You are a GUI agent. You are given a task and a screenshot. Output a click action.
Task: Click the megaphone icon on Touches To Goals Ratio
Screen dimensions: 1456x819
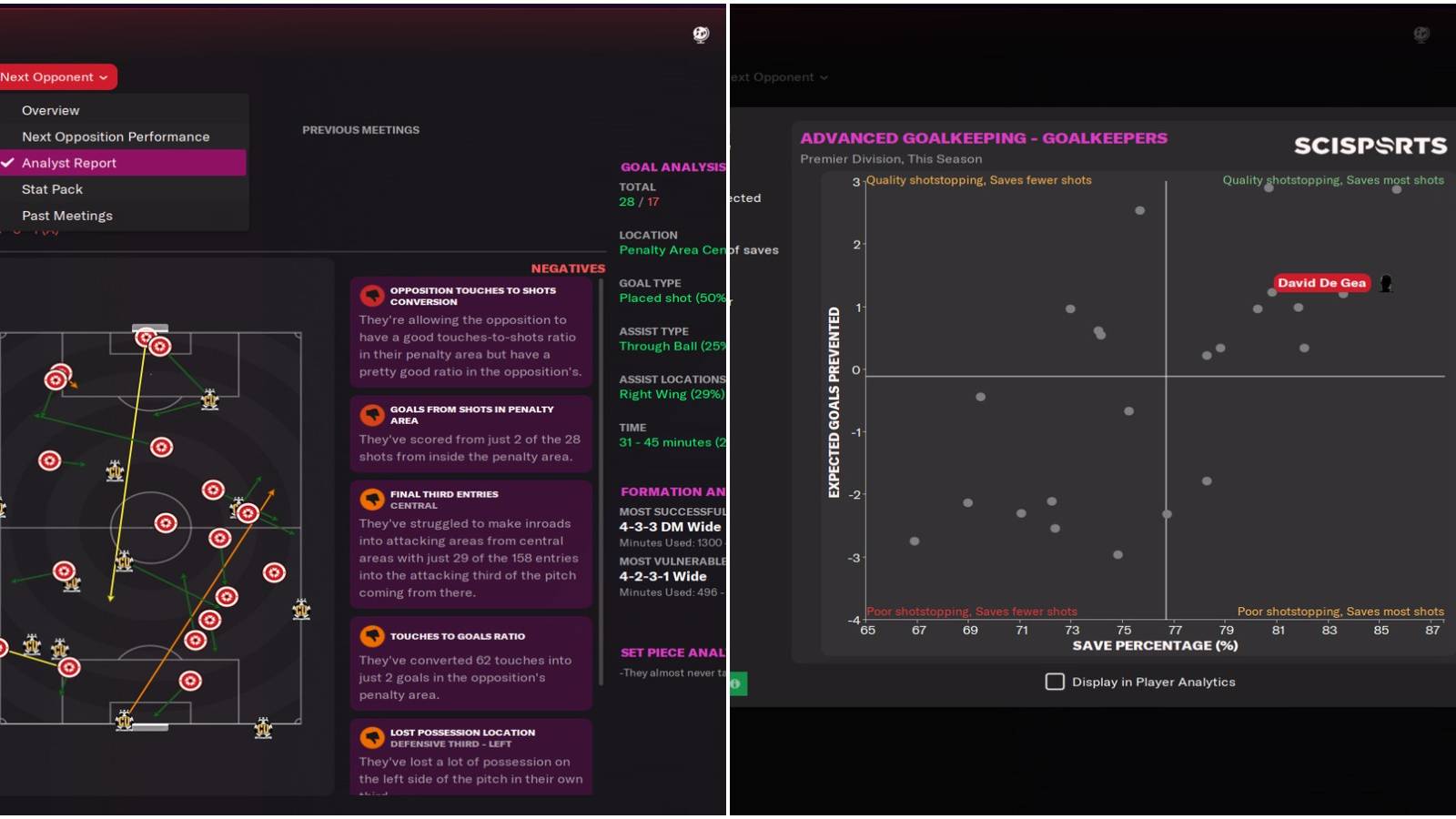(372, 635)
